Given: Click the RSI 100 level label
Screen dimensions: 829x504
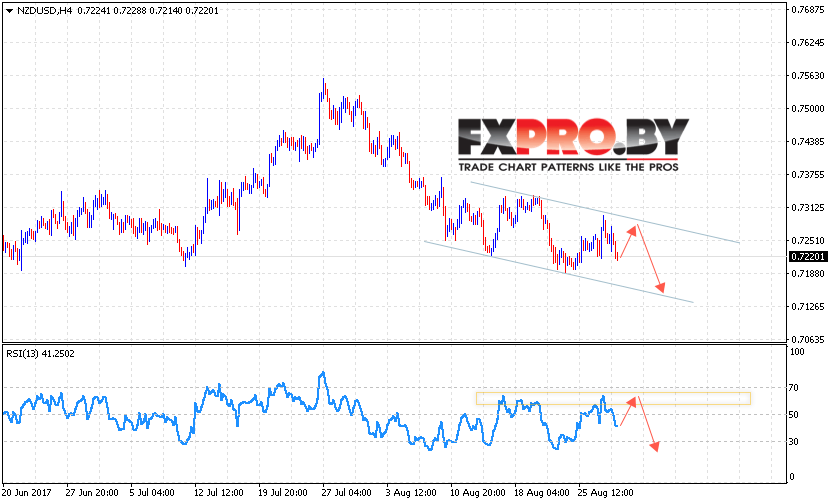Looking at the screenshot, I should pyautogui.click(x=797, y=352).
